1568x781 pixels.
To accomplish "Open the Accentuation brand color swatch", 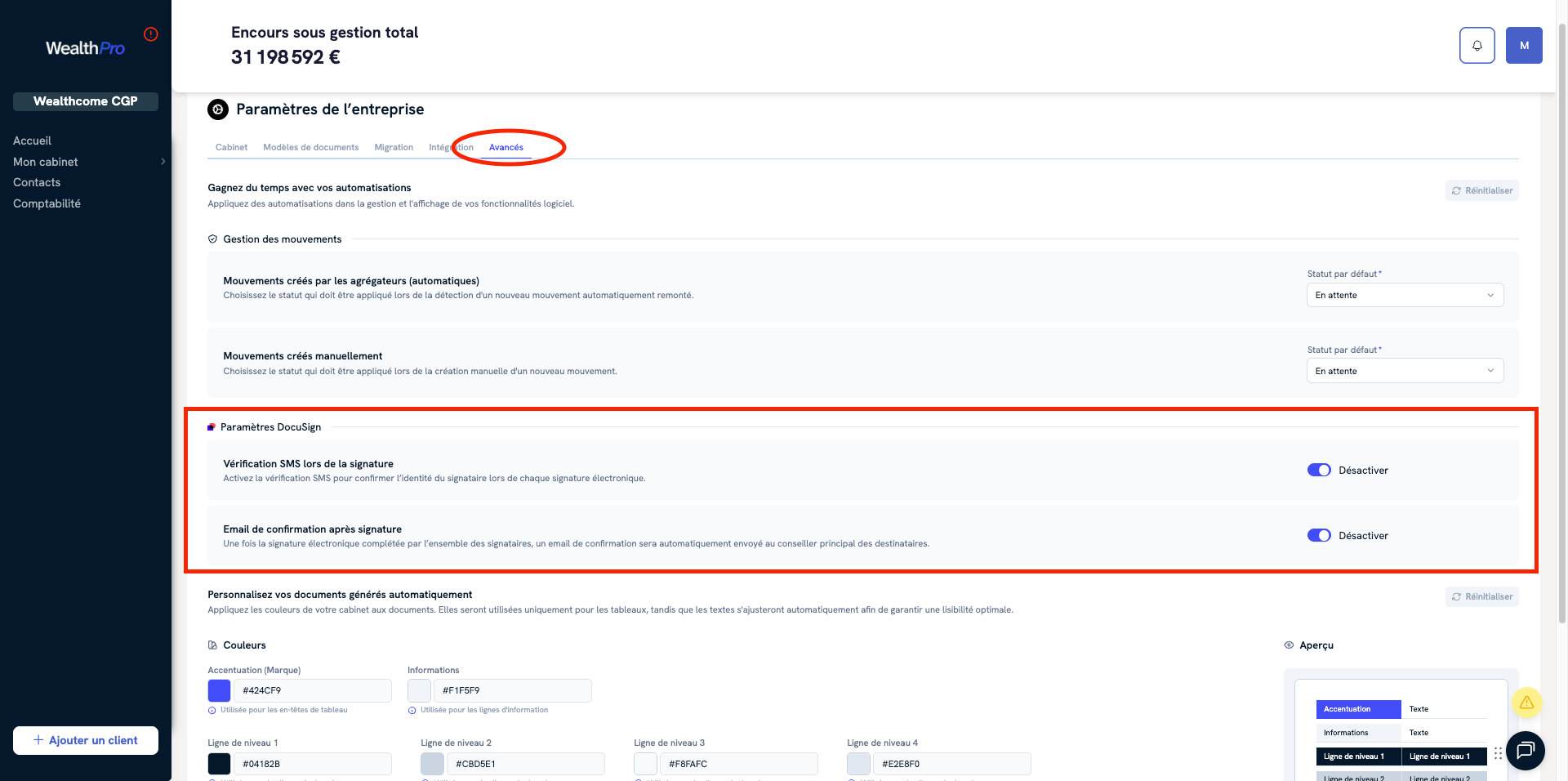I will [219, 691].
